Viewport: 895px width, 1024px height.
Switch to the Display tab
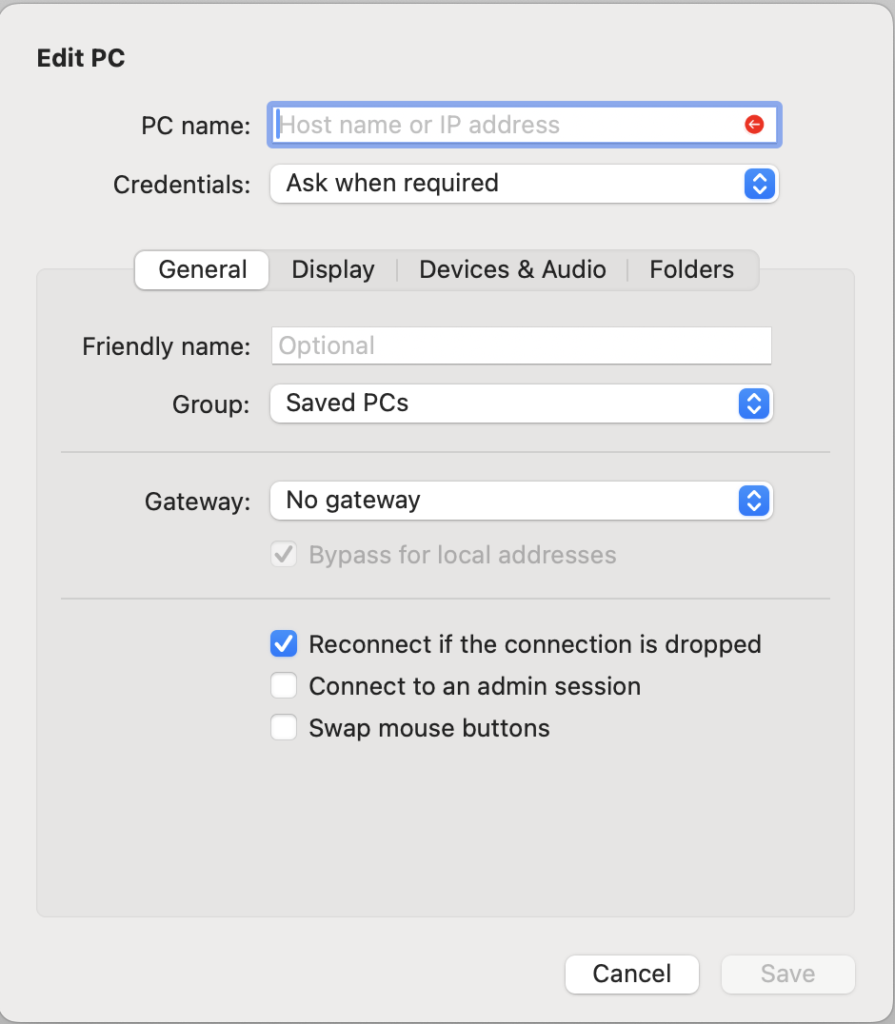click(x=333, y=270)
